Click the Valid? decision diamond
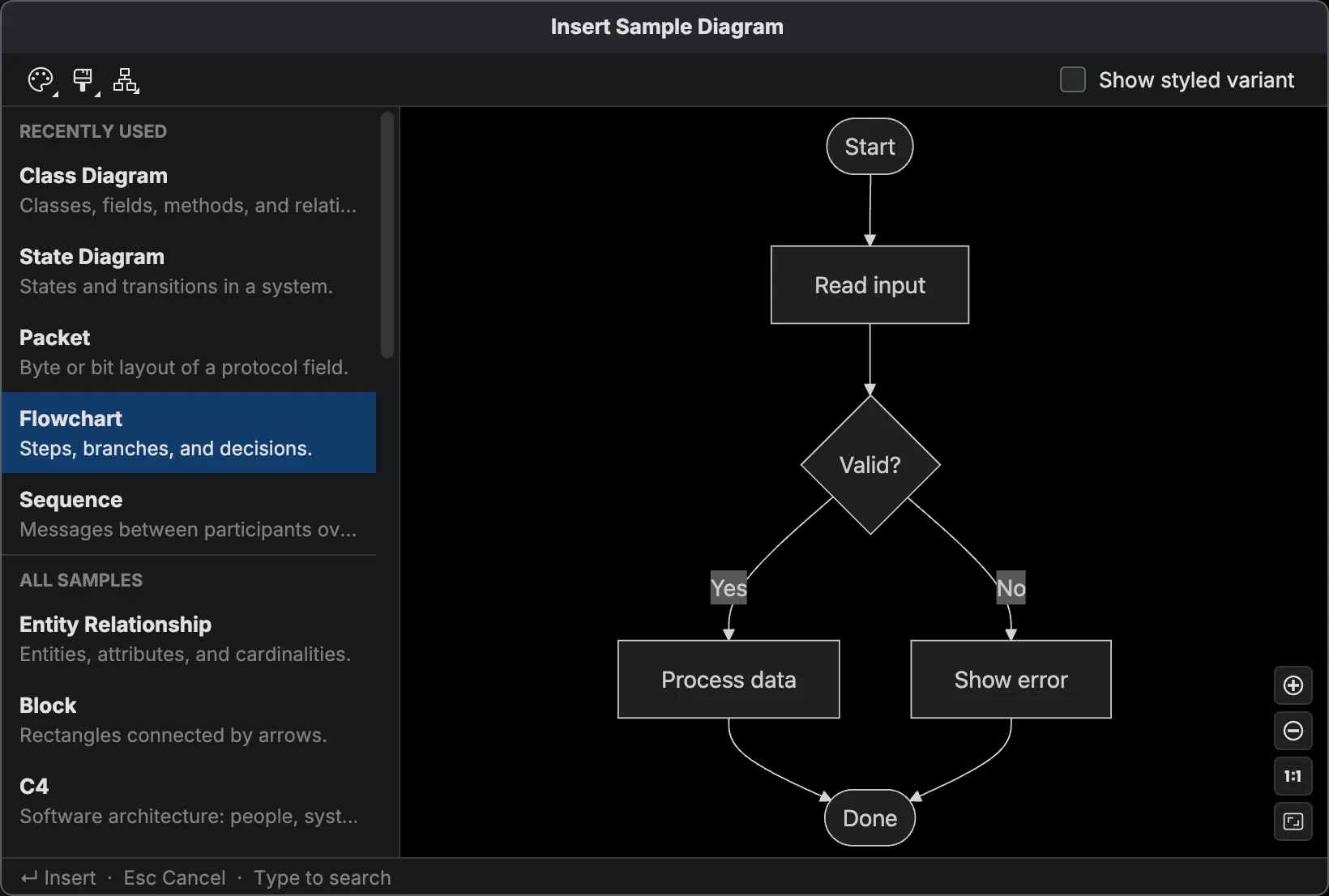This screenshot has height=896, width=1329. pos(870,464)
